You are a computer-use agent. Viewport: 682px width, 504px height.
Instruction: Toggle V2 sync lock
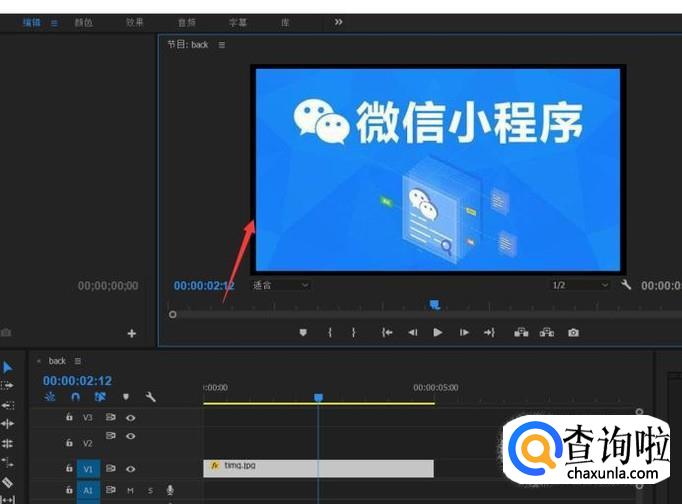(110, 435)
